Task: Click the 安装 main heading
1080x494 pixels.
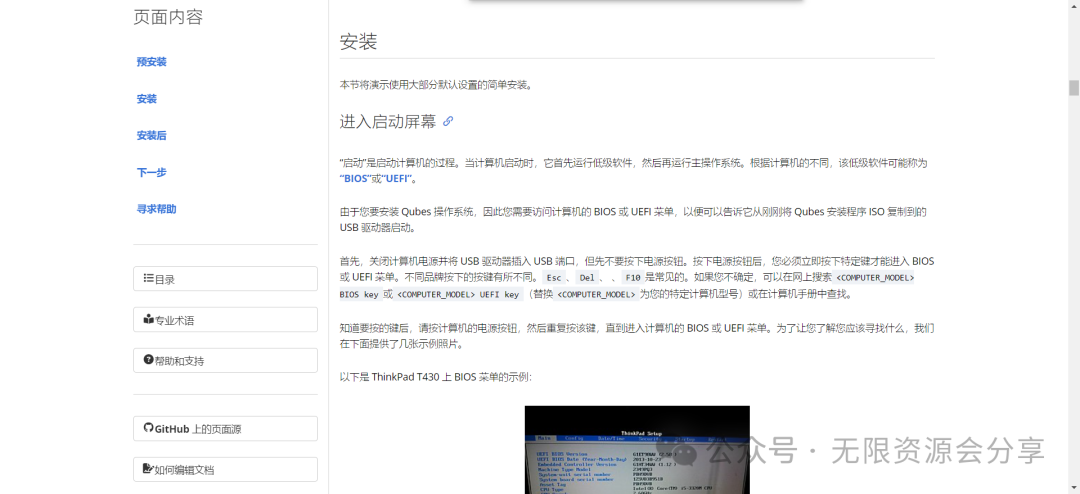Action: [x=358, y=42]
